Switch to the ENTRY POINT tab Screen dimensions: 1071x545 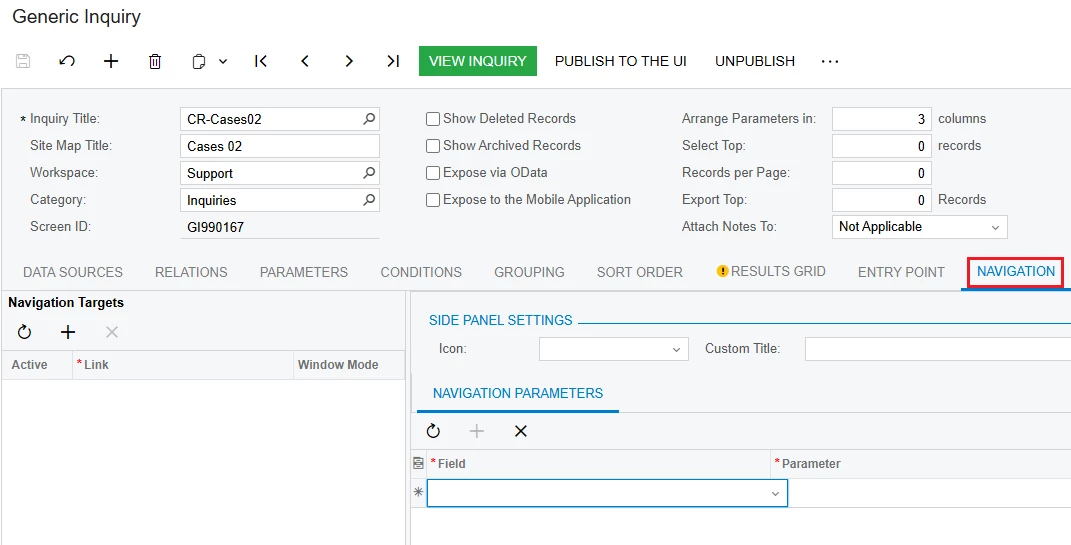pos(901,272)
